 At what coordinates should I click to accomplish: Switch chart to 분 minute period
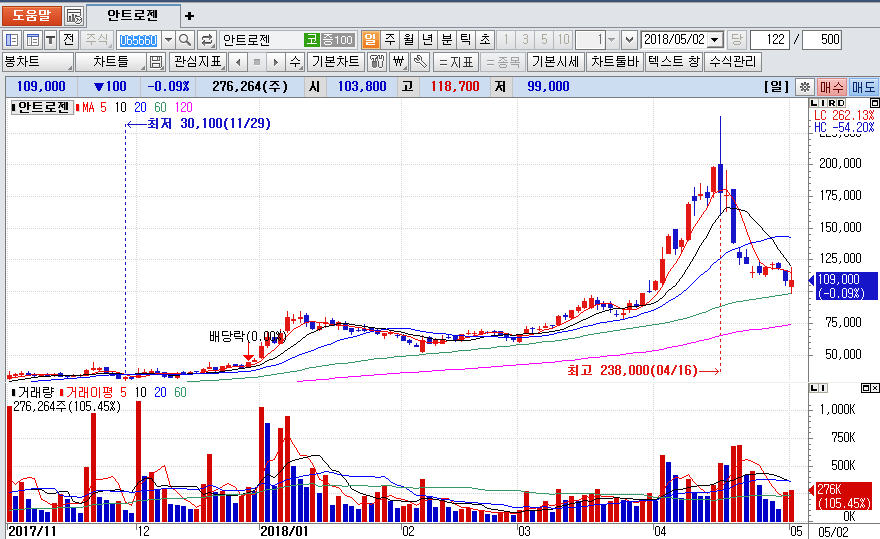(x=446, y=40)
